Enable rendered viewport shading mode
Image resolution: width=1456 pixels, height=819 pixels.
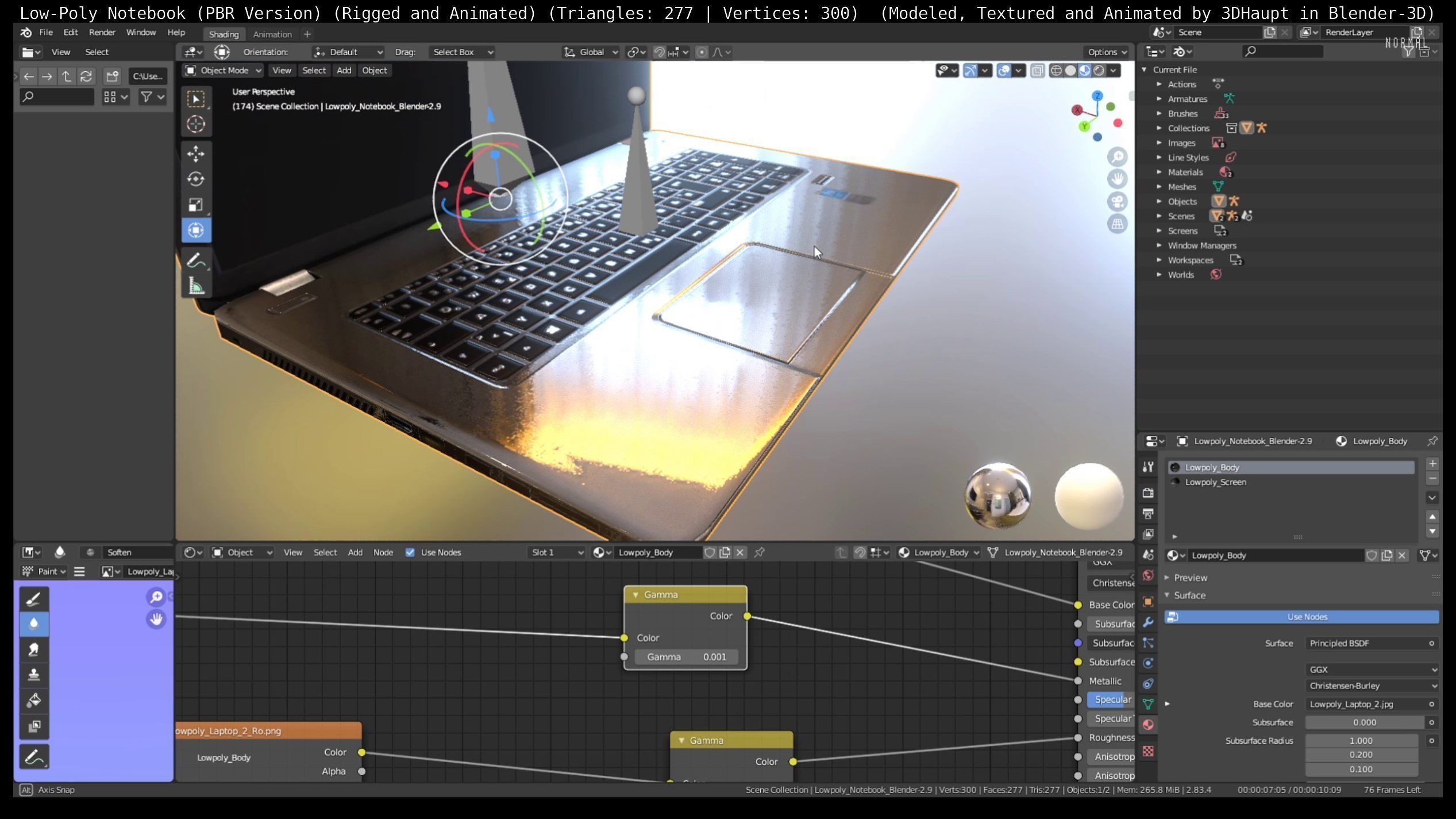click(1099, 70)
